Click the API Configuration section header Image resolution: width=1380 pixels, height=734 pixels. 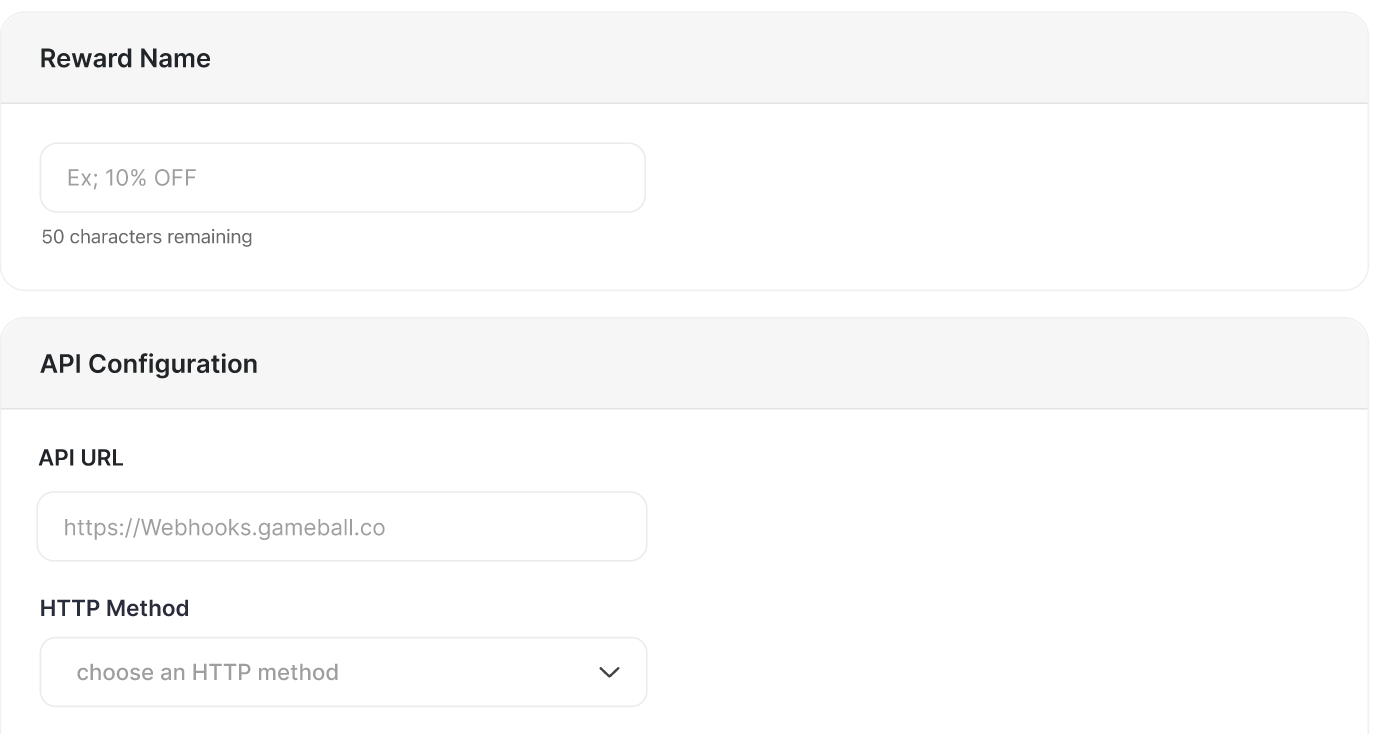click(148, 363)
